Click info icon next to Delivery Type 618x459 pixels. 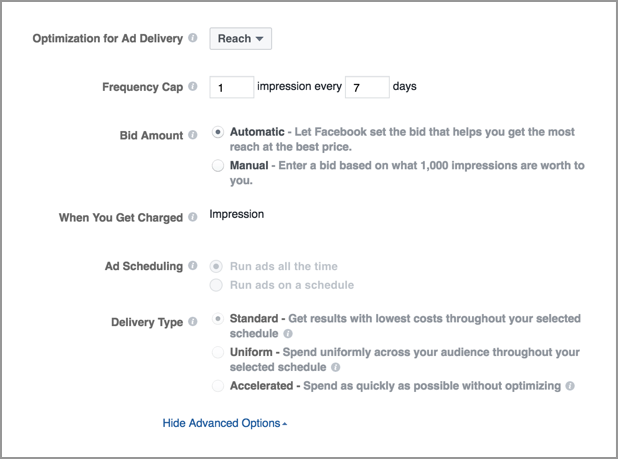pos(193,323)
